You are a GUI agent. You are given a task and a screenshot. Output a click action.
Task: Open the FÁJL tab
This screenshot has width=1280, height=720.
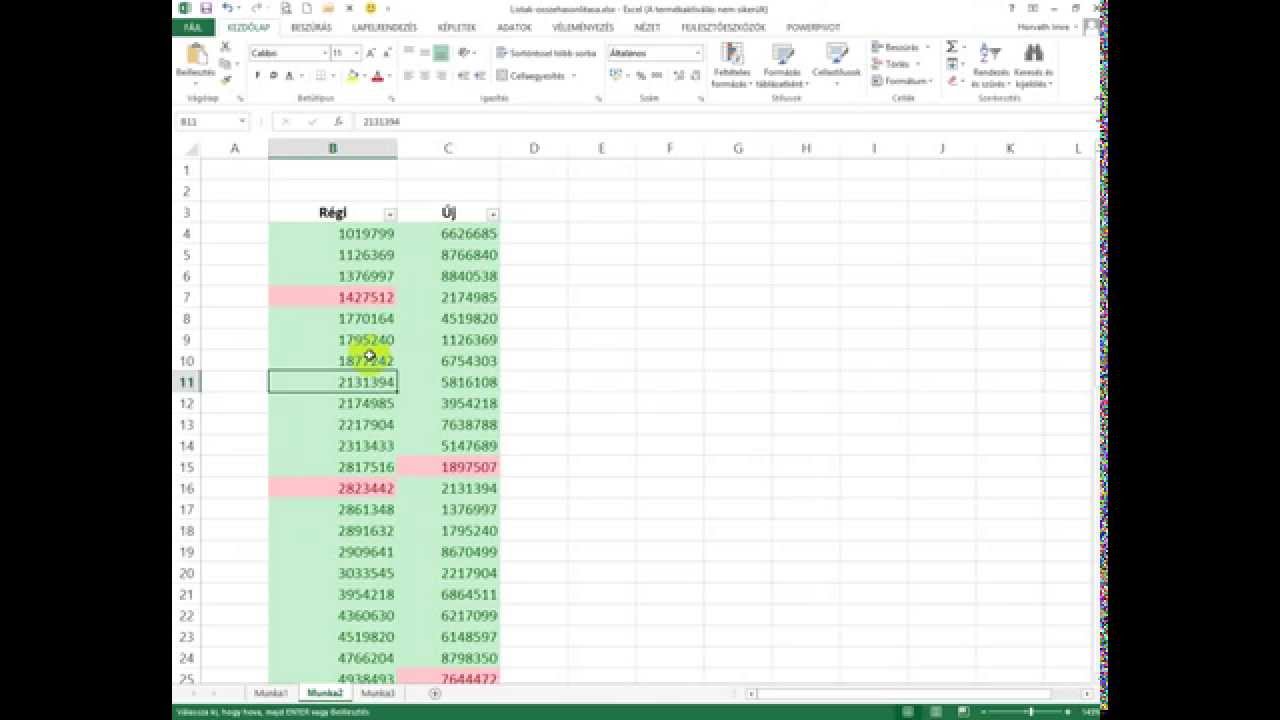click(193, 27)
